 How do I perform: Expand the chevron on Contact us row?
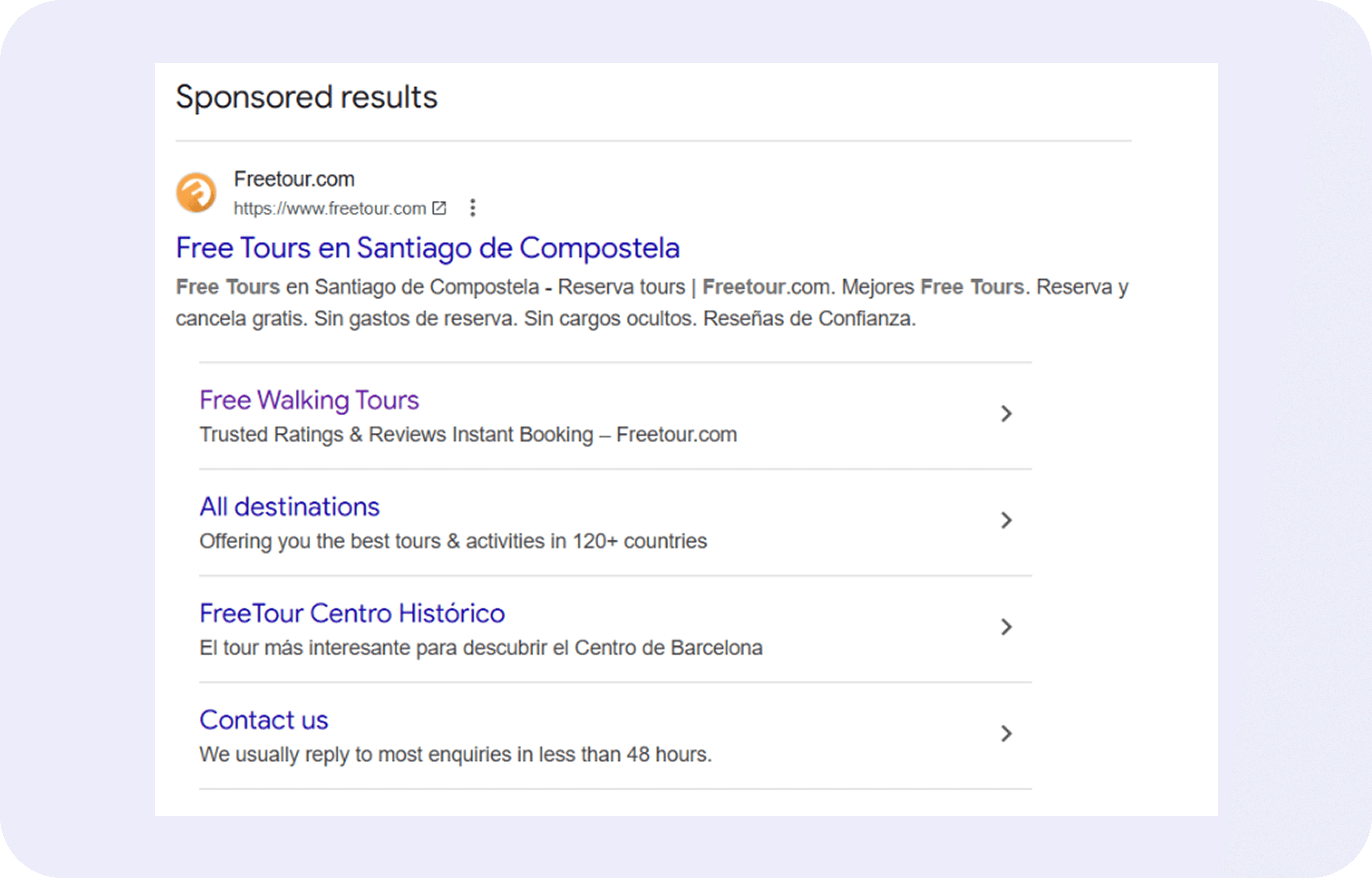point(1006,733)
